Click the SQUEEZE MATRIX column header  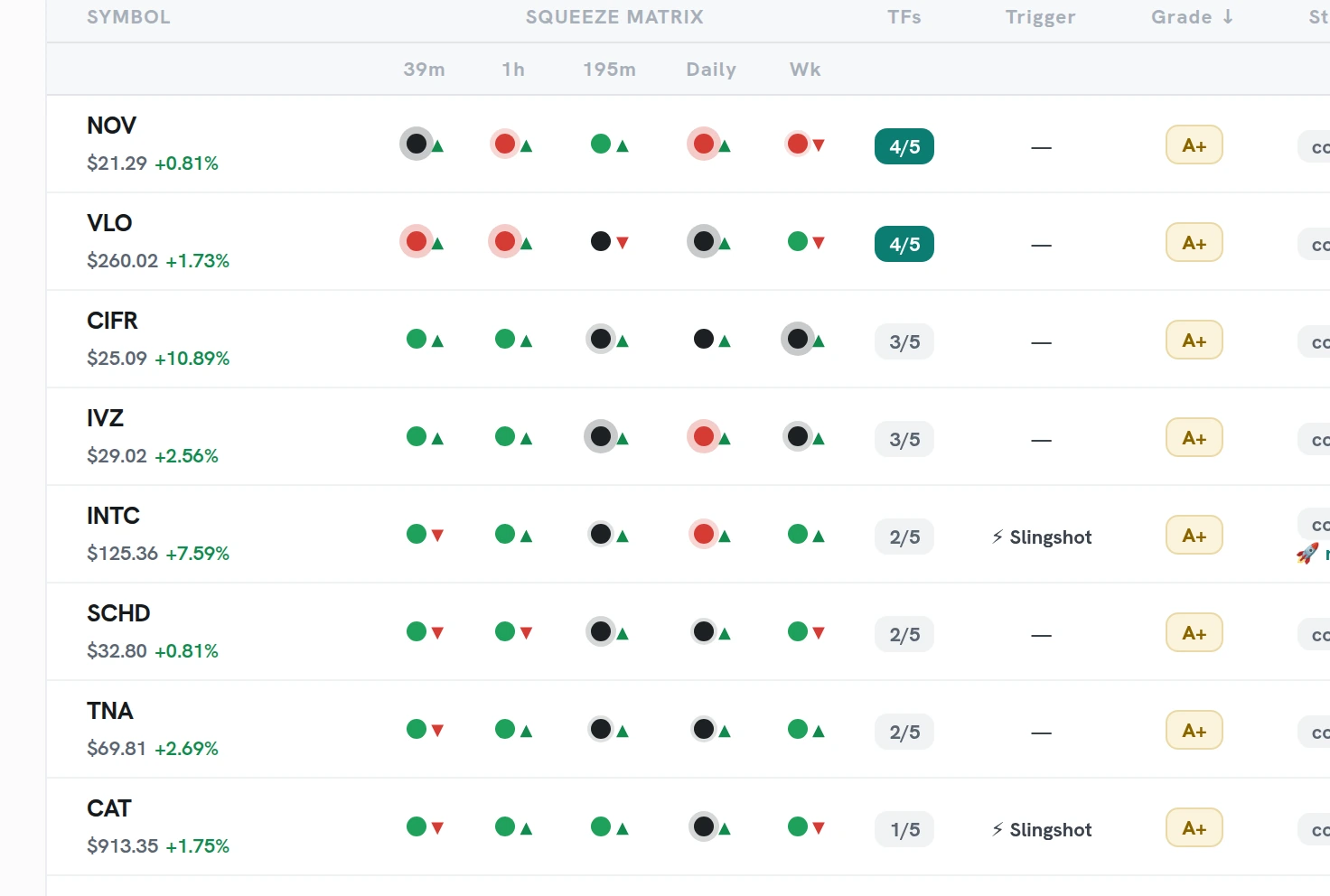click(x=614, y=17)
